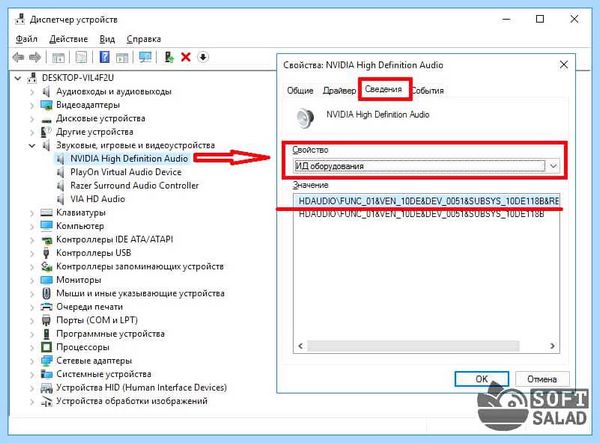Click the Back arrow toolbar icon
This screenshot has width=600, height=443.
pyautogui.click(x=18, y=57)
